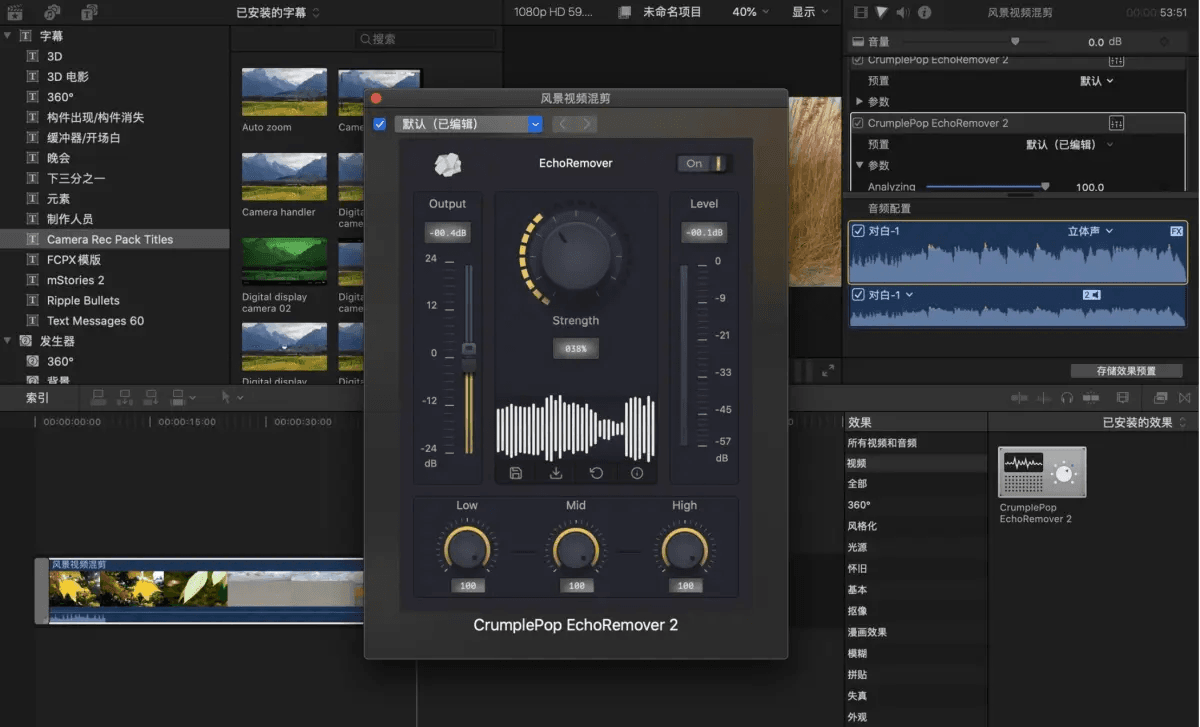Show the video inspector icon
This screenshot has width=1200, height=727.
860,12
